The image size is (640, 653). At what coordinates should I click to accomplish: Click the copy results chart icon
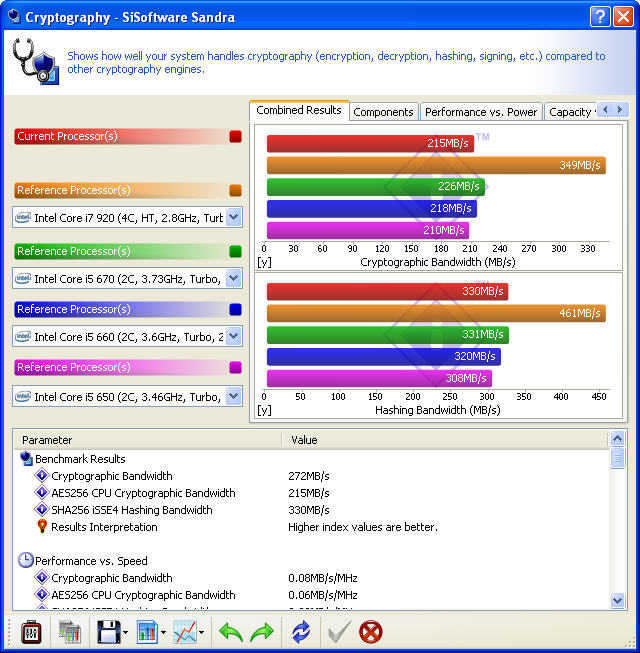pos(70,632)
